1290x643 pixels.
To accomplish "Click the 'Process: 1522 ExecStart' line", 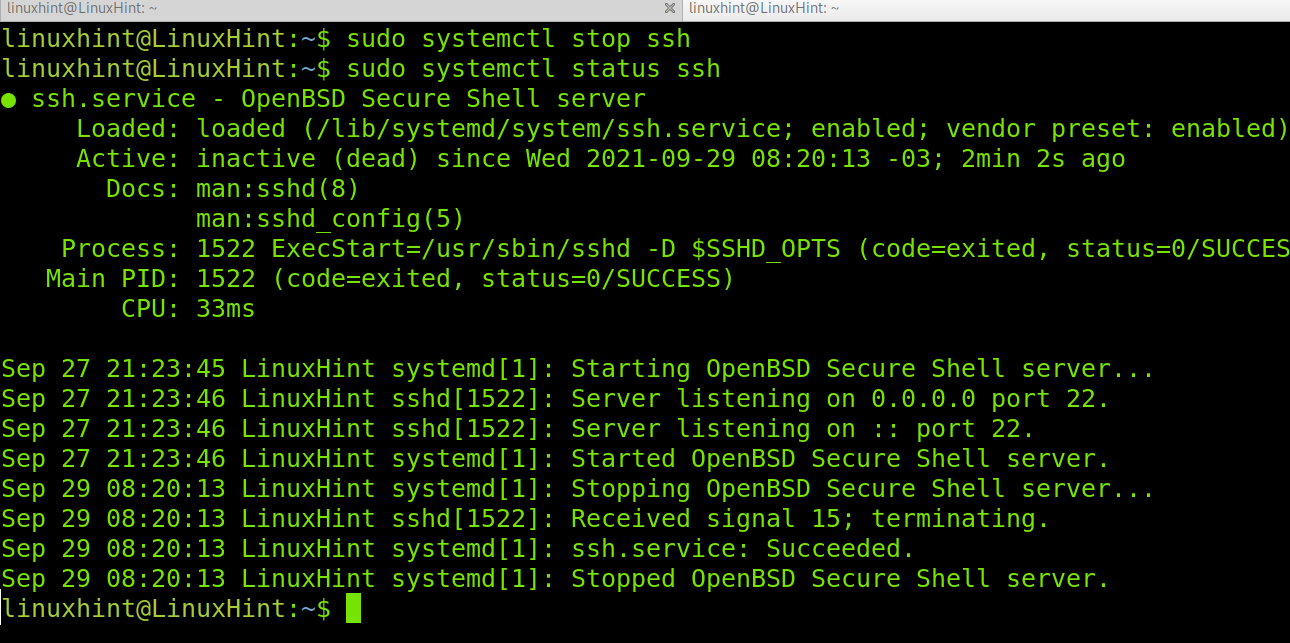I will pyautogui.click(x=676, y=249).
